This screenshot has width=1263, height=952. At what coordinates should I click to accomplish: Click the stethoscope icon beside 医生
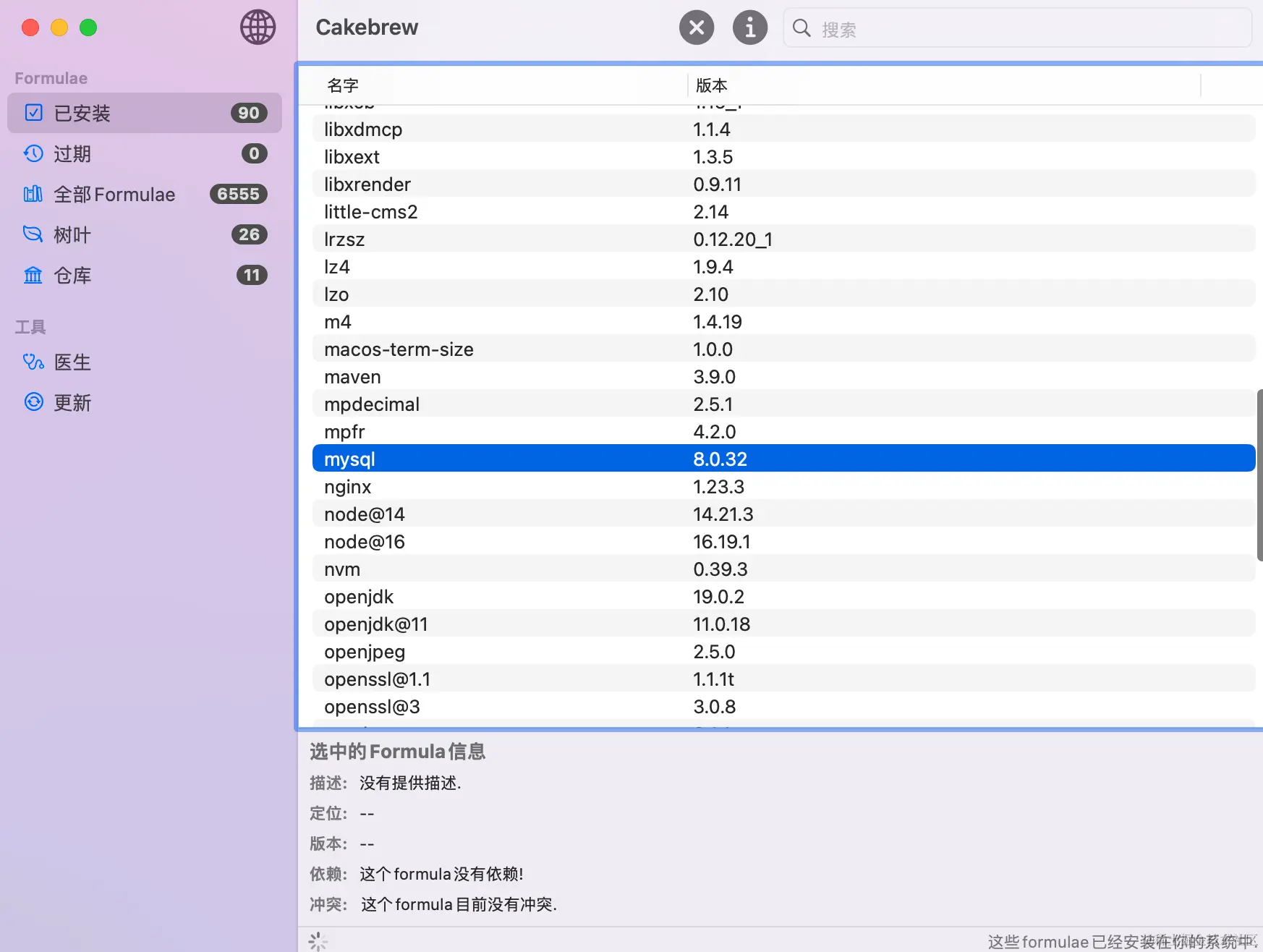tap(33, 362)
